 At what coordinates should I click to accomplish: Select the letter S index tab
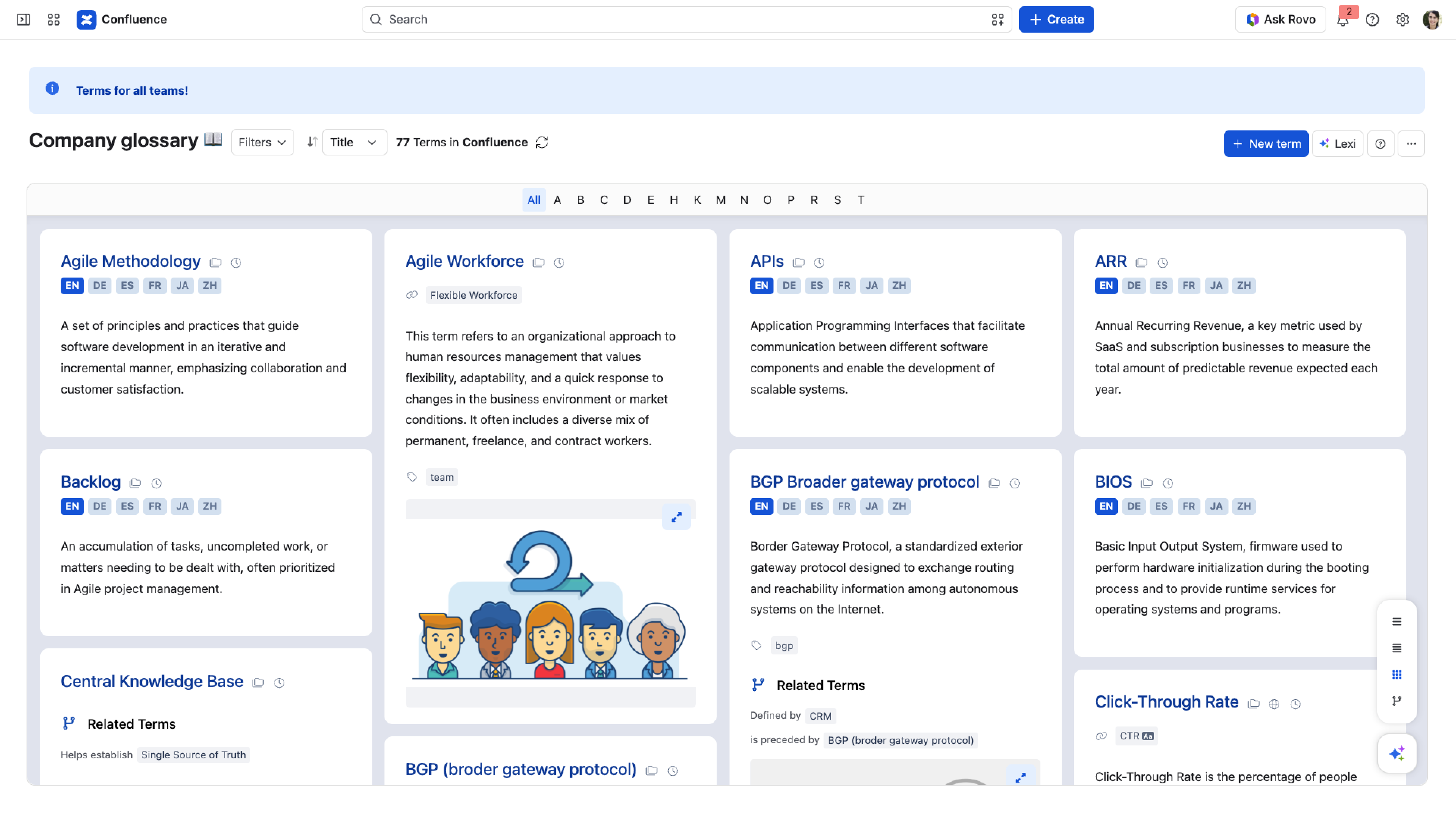837,200
